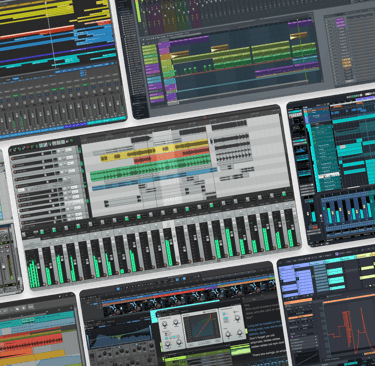Select the orange-red clip under yellow clip
Screen dimensions: 375x366
coord(172,157)
